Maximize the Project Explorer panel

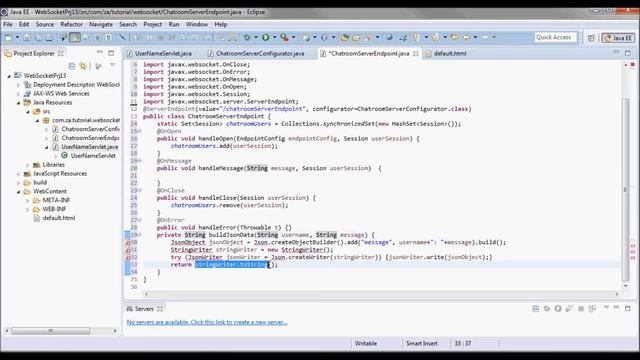pyautogui.click(x=111, y=53)
